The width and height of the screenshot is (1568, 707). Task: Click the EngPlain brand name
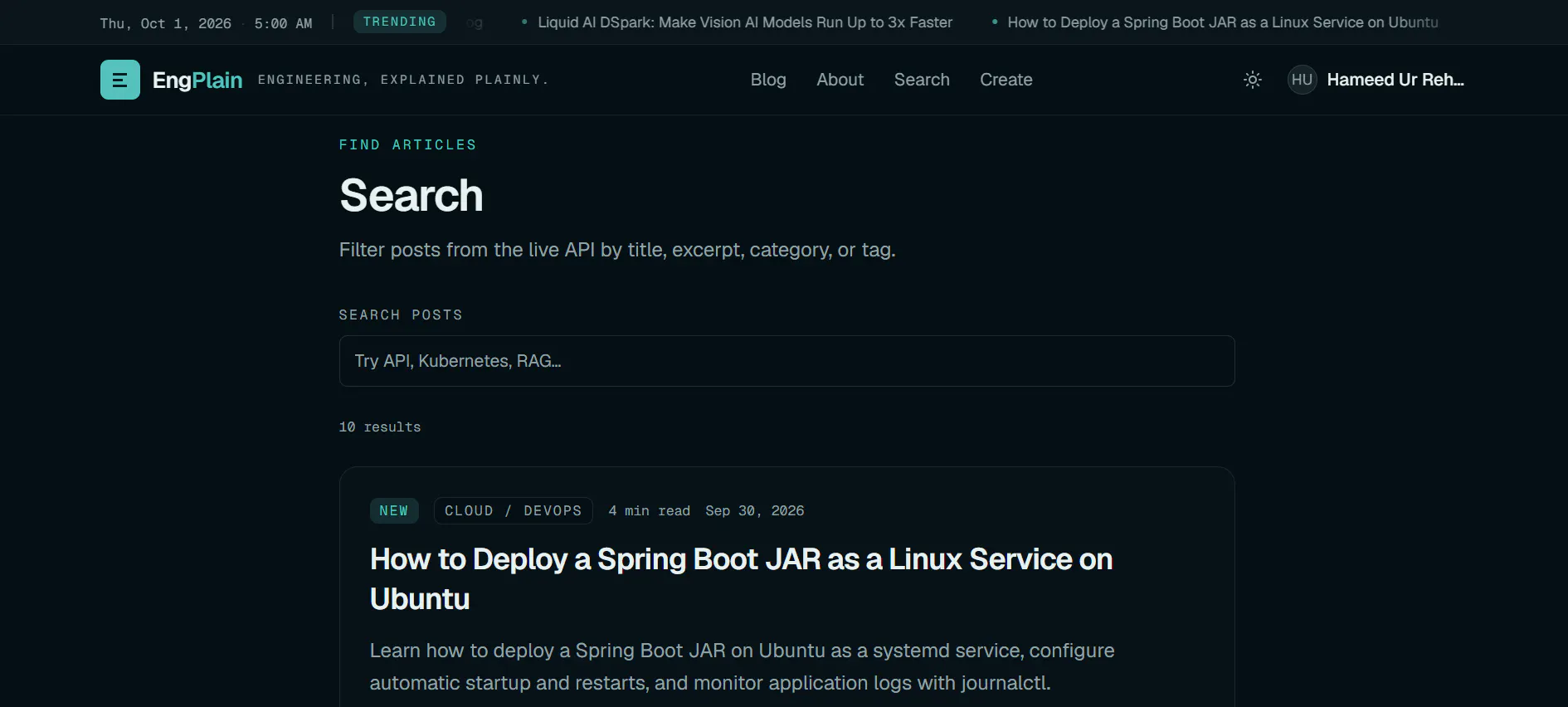(x=197, y=80)
